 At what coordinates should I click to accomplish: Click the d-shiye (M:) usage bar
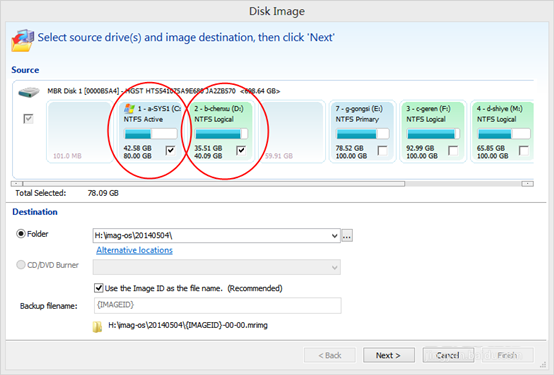coord(504,134)
